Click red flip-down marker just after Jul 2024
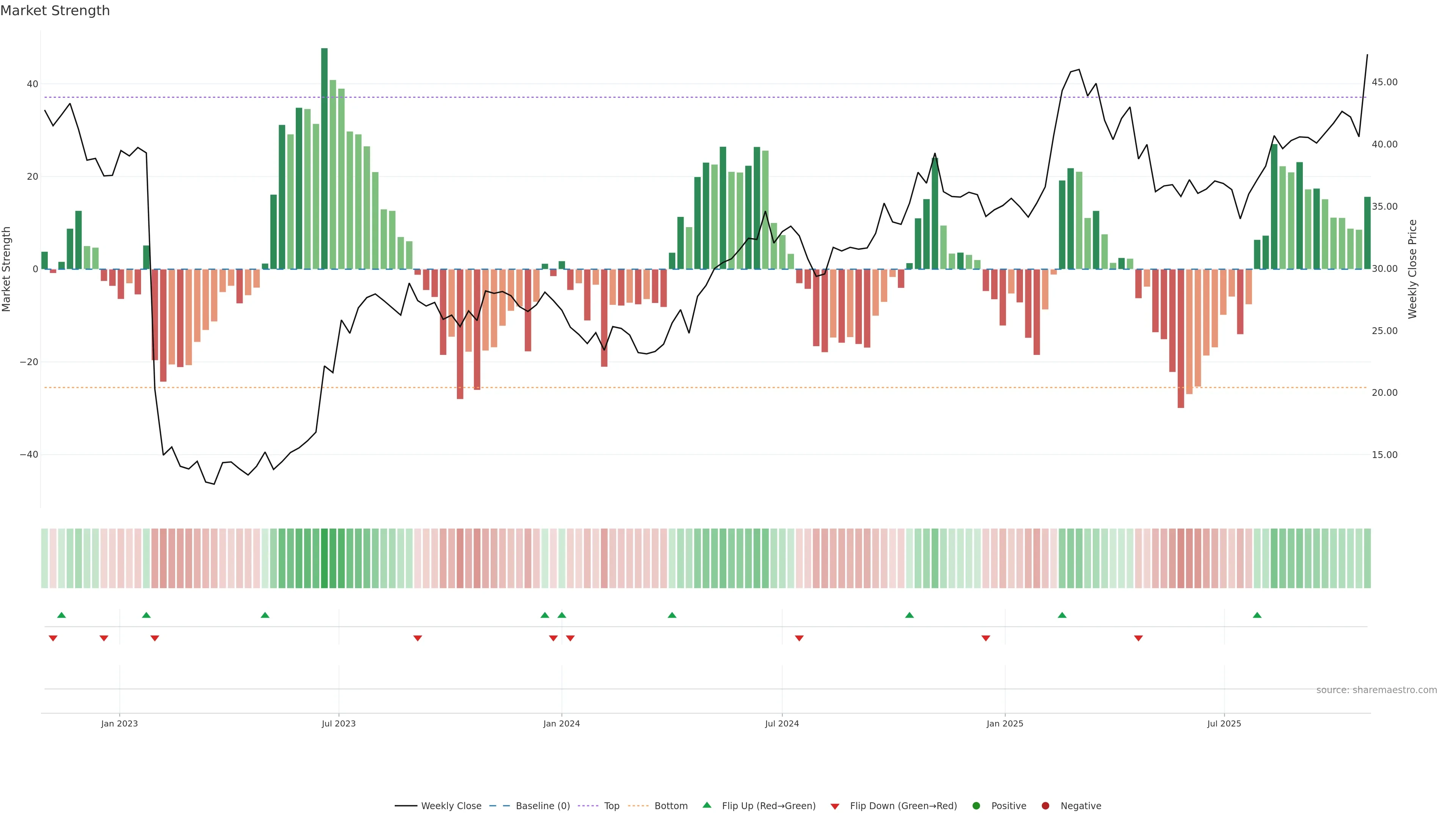 pyautogui.click(x=799, y=638)
